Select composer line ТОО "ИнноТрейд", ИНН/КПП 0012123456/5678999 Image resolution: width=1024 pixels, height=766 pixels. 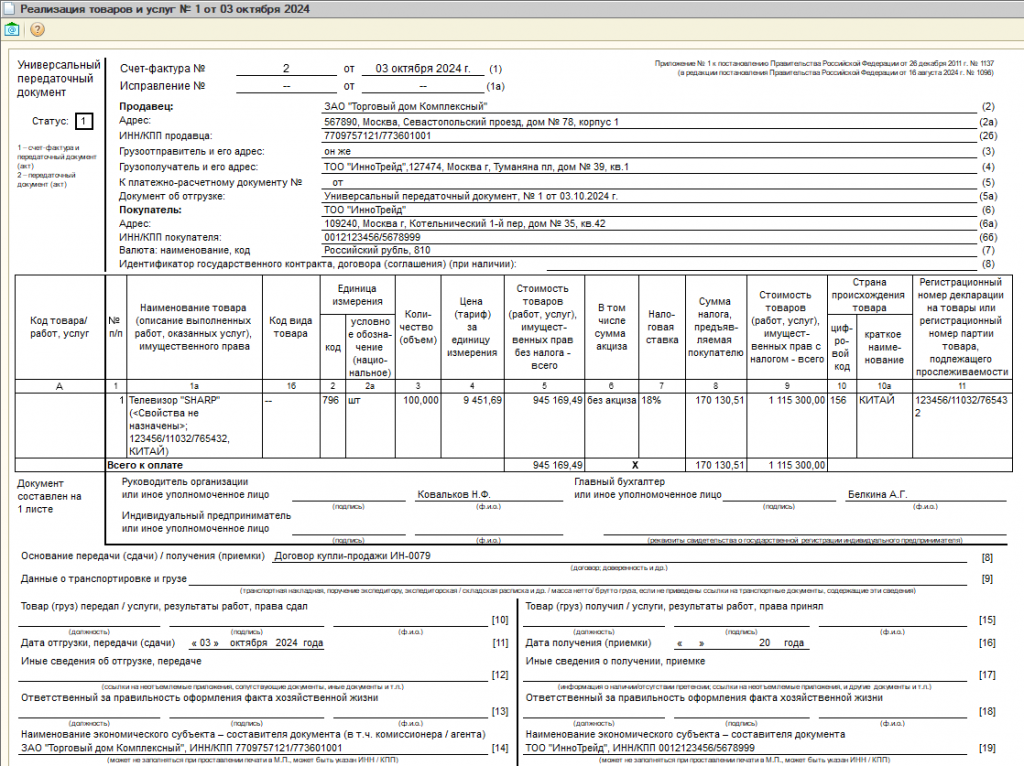(640, 748)
